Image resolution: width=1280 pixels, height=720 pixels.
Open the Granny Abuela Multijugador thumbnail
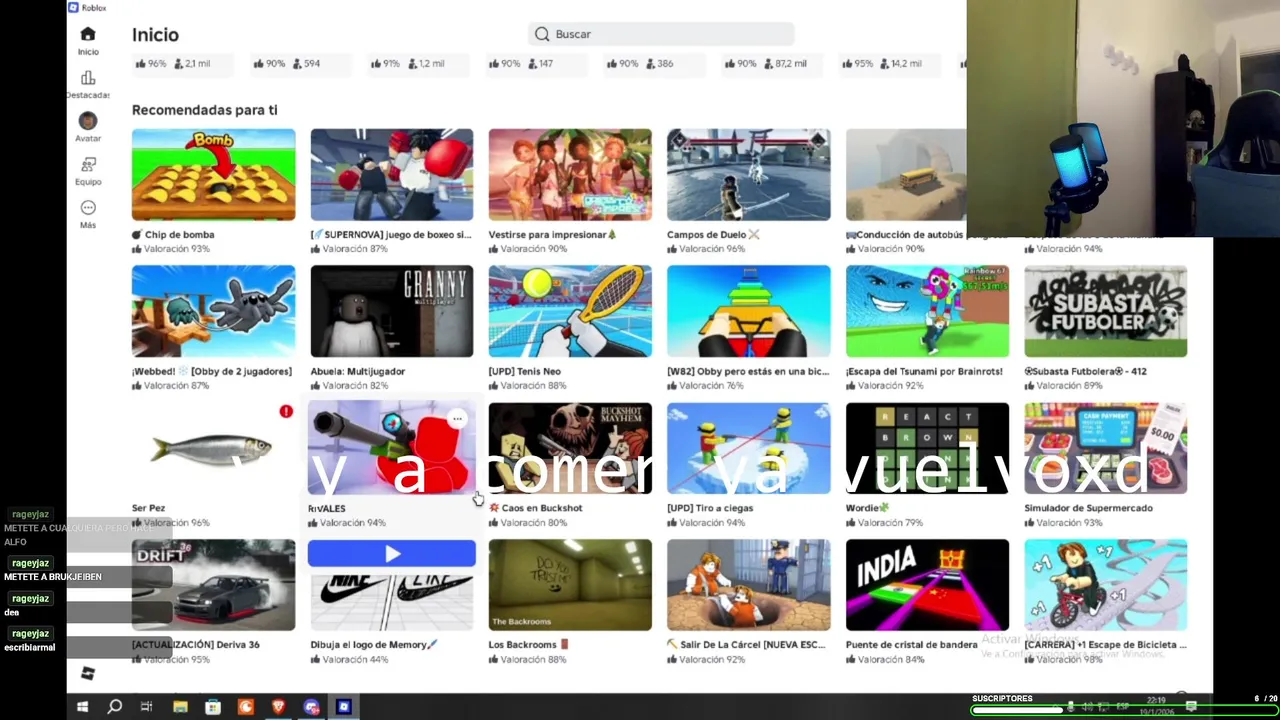pyautogui.click(x=392, y=311)
